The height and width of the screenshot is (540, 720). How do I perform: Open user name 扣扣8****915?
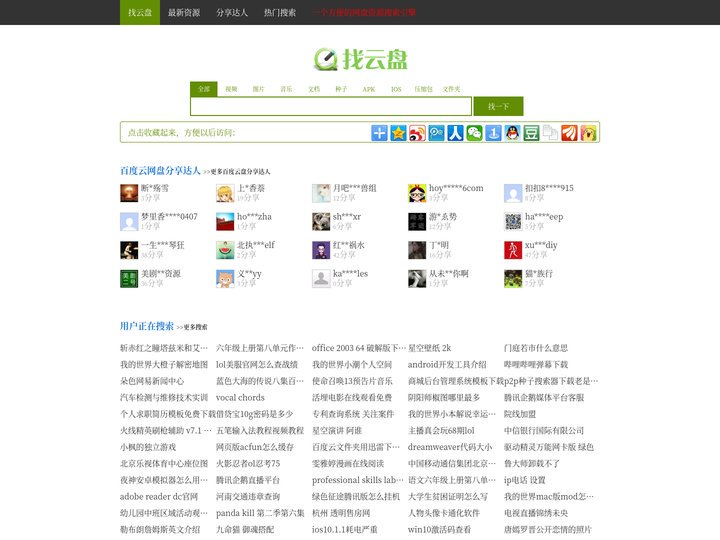click(x=549, y=188)
